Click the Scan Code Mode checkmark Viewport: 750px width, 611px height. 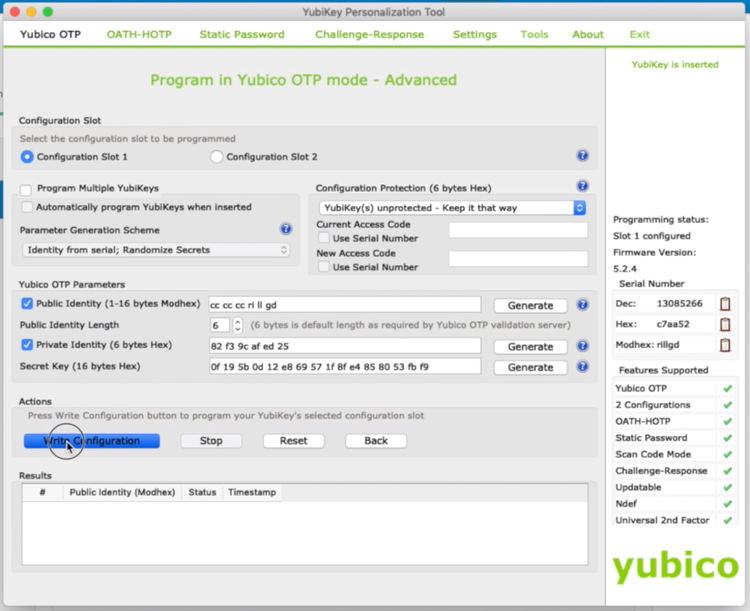(728, 455)
